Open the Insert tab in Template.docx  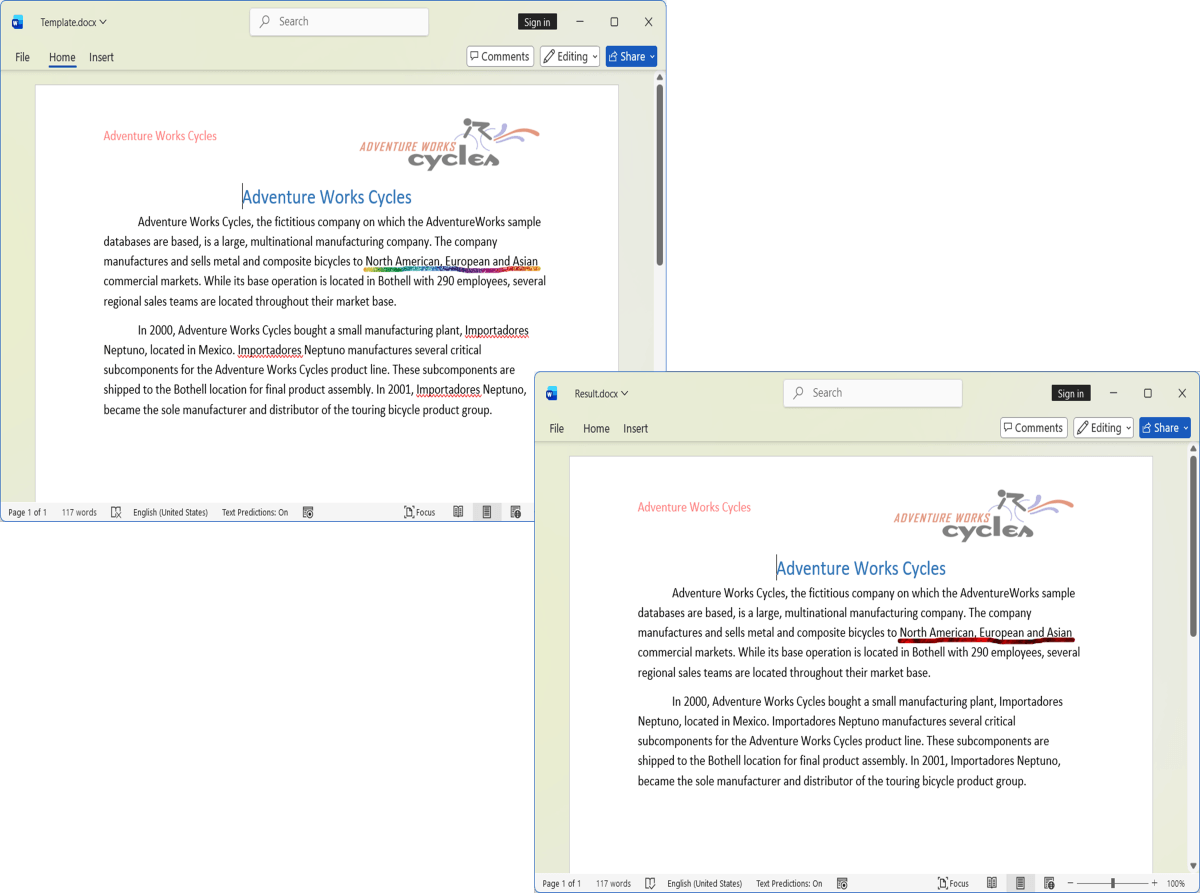click(x=101, y=57)
